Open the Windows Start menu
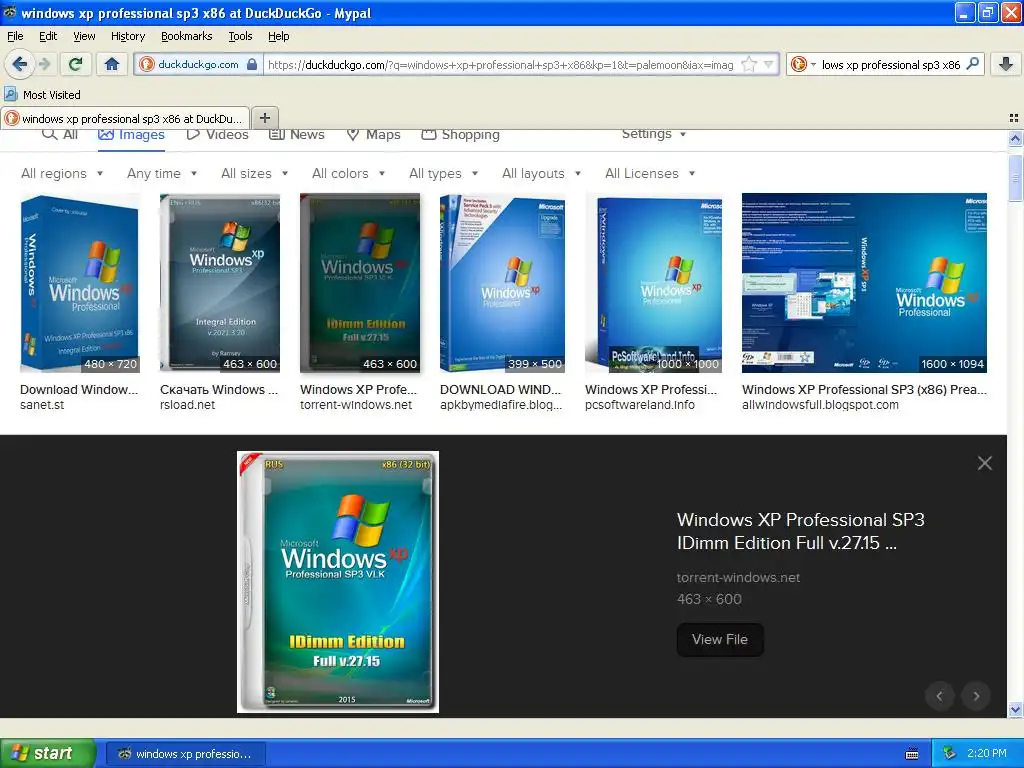The height and width of the screenshot is (768, 1024). click(48, 753)
